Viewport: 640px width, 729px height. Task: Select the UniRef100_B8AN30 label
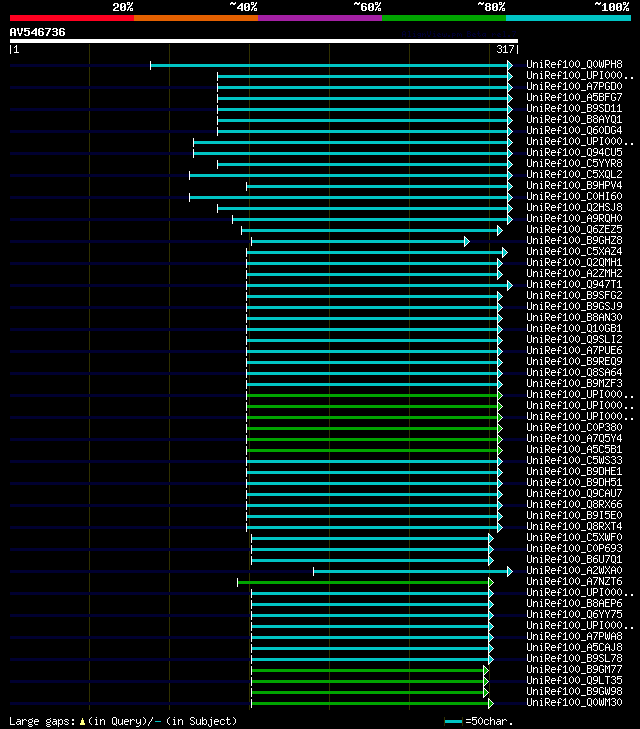point(574,318)
